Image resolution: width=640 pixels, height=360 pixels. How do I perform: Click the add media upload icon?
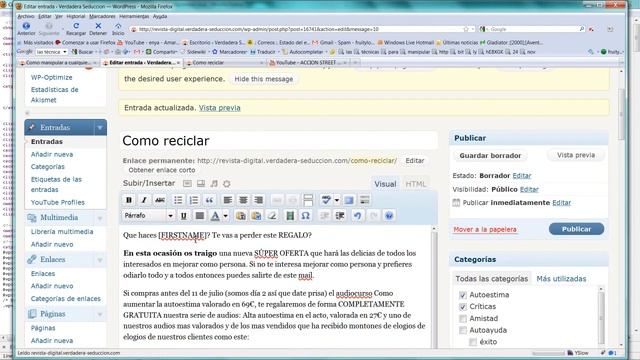click(227, 184)
